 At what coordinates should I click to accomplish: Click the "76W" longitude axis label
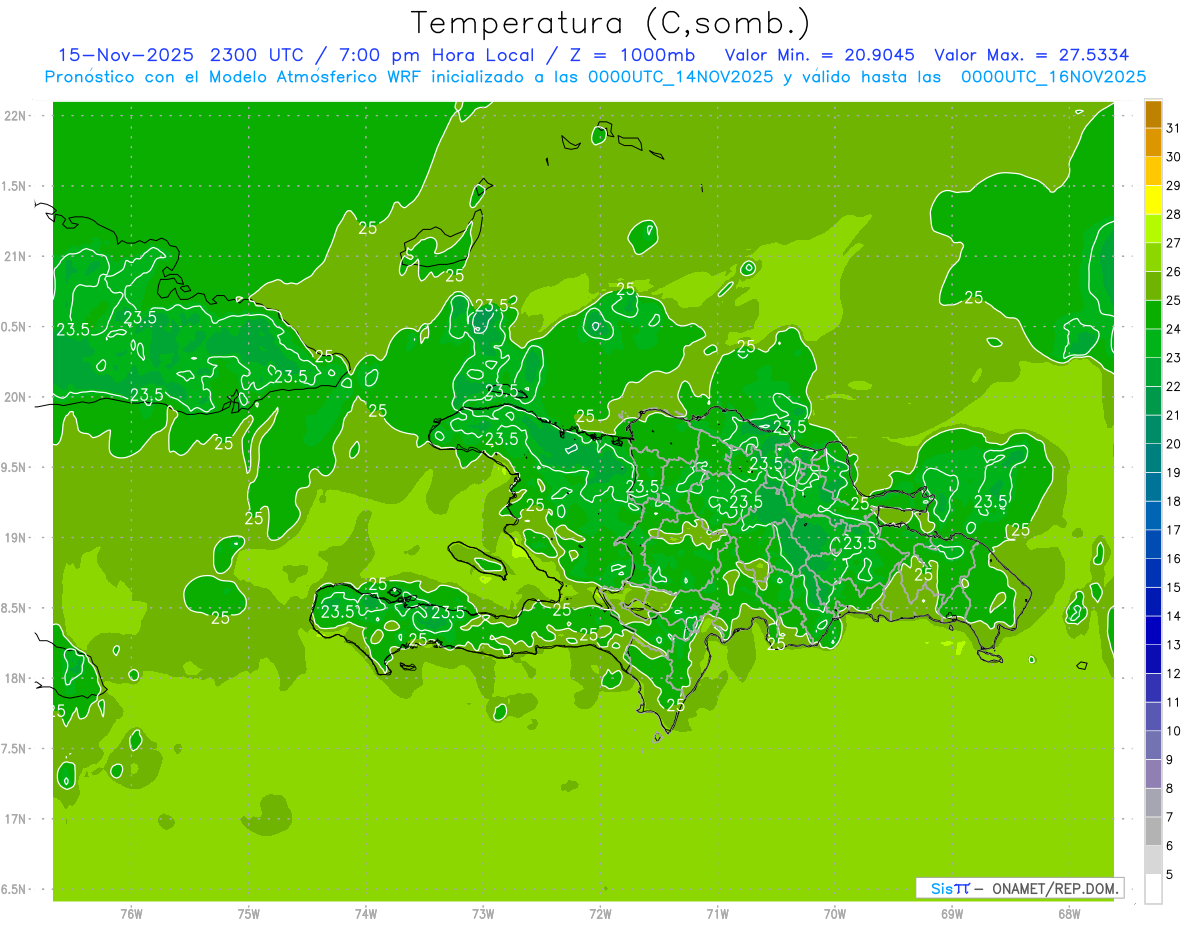132,914
